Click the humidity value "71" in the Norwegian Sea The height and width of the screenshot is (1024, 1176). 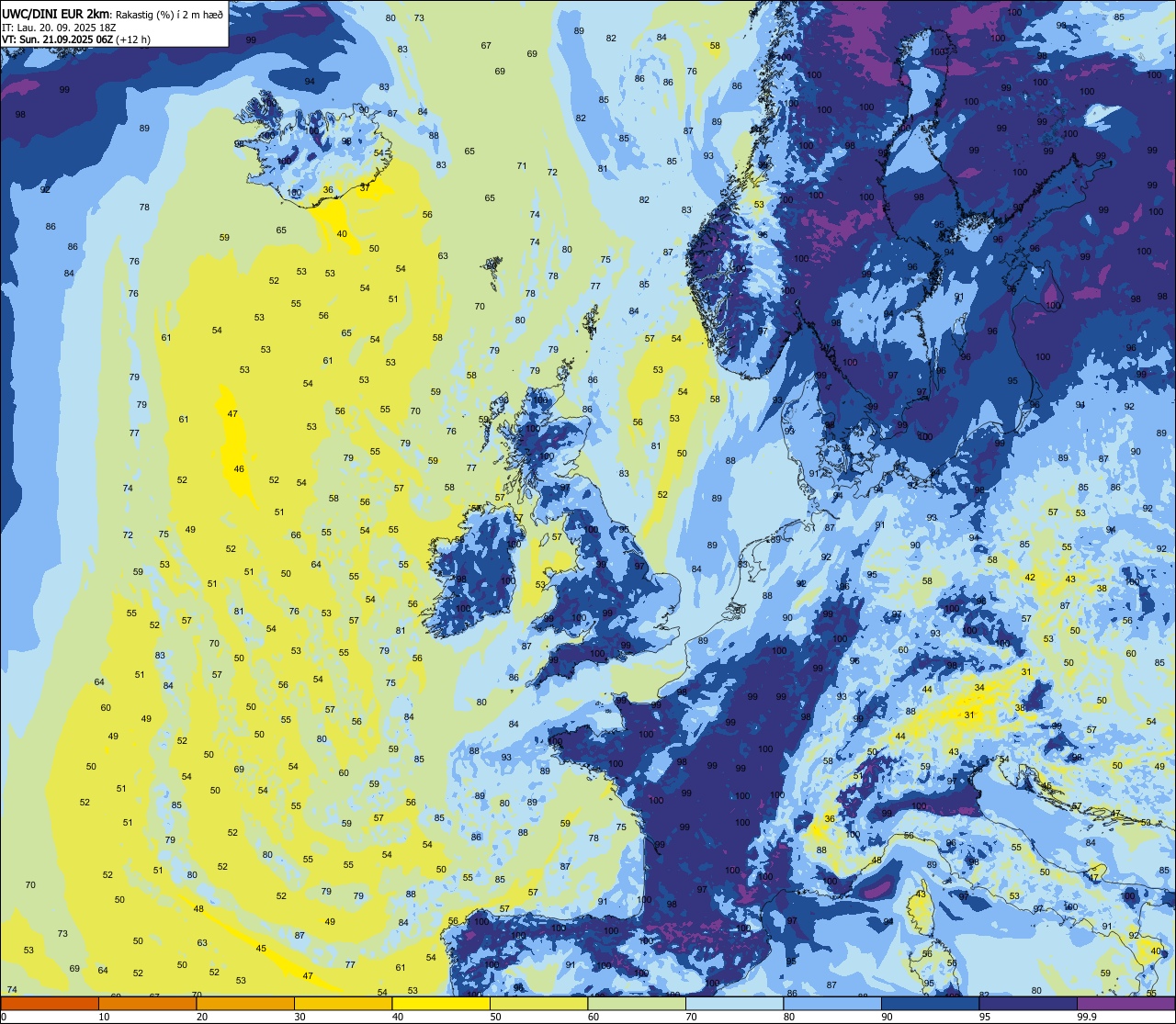click(522, 166)
